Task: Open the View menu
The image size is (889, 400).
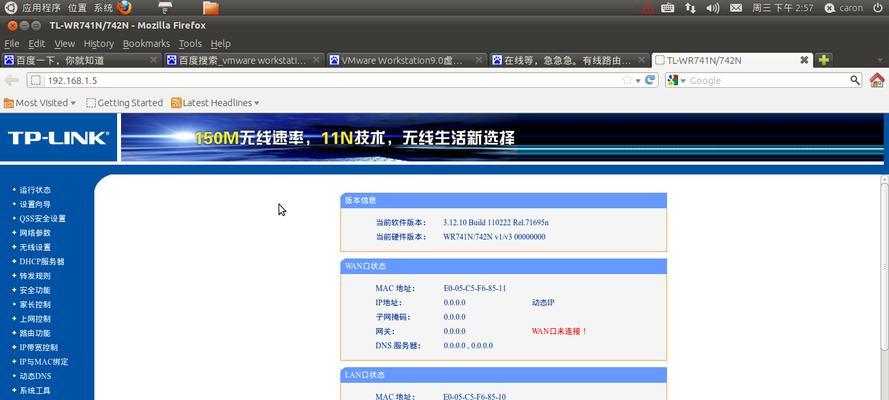Action: point(65,44)
